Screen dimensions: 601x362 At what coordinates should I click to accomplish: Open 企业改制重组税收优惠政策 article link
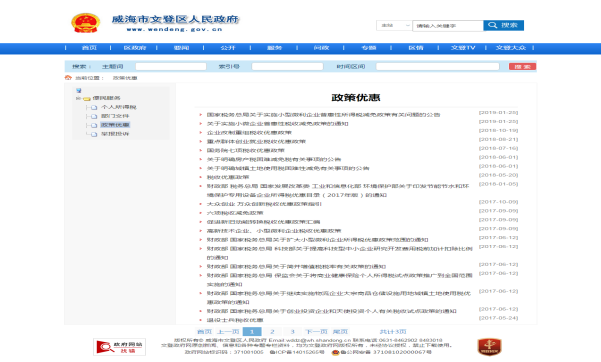coord(249,133)
